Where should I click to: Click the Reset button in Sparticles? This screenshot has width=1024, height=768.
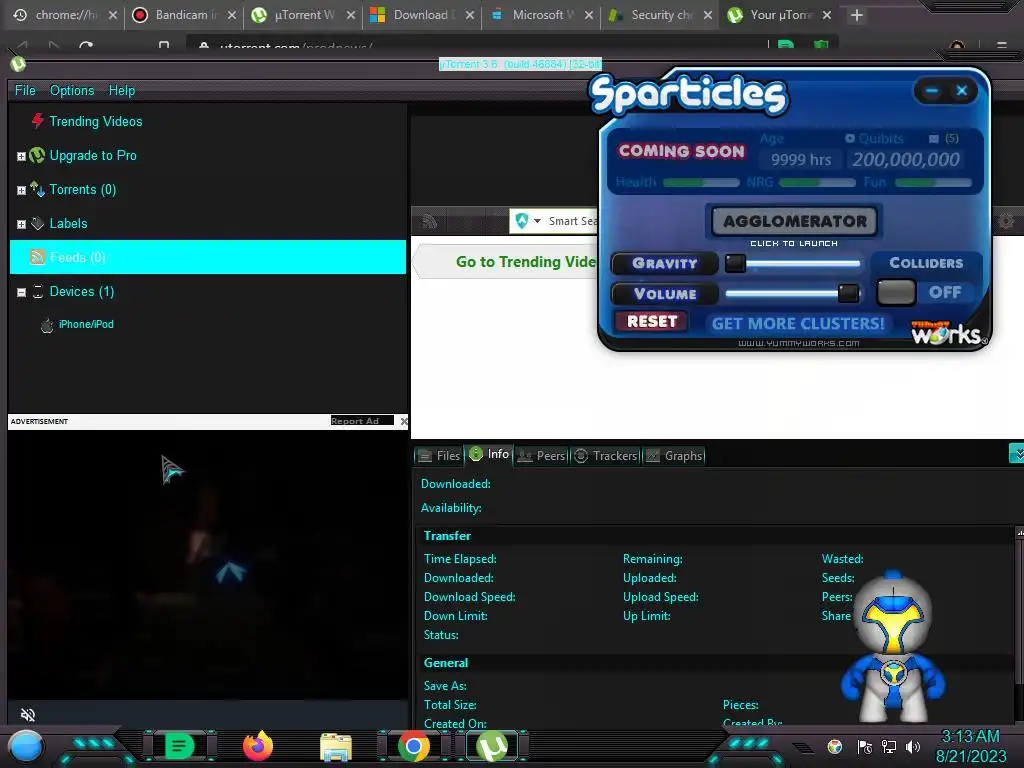(x=651, y=321)
